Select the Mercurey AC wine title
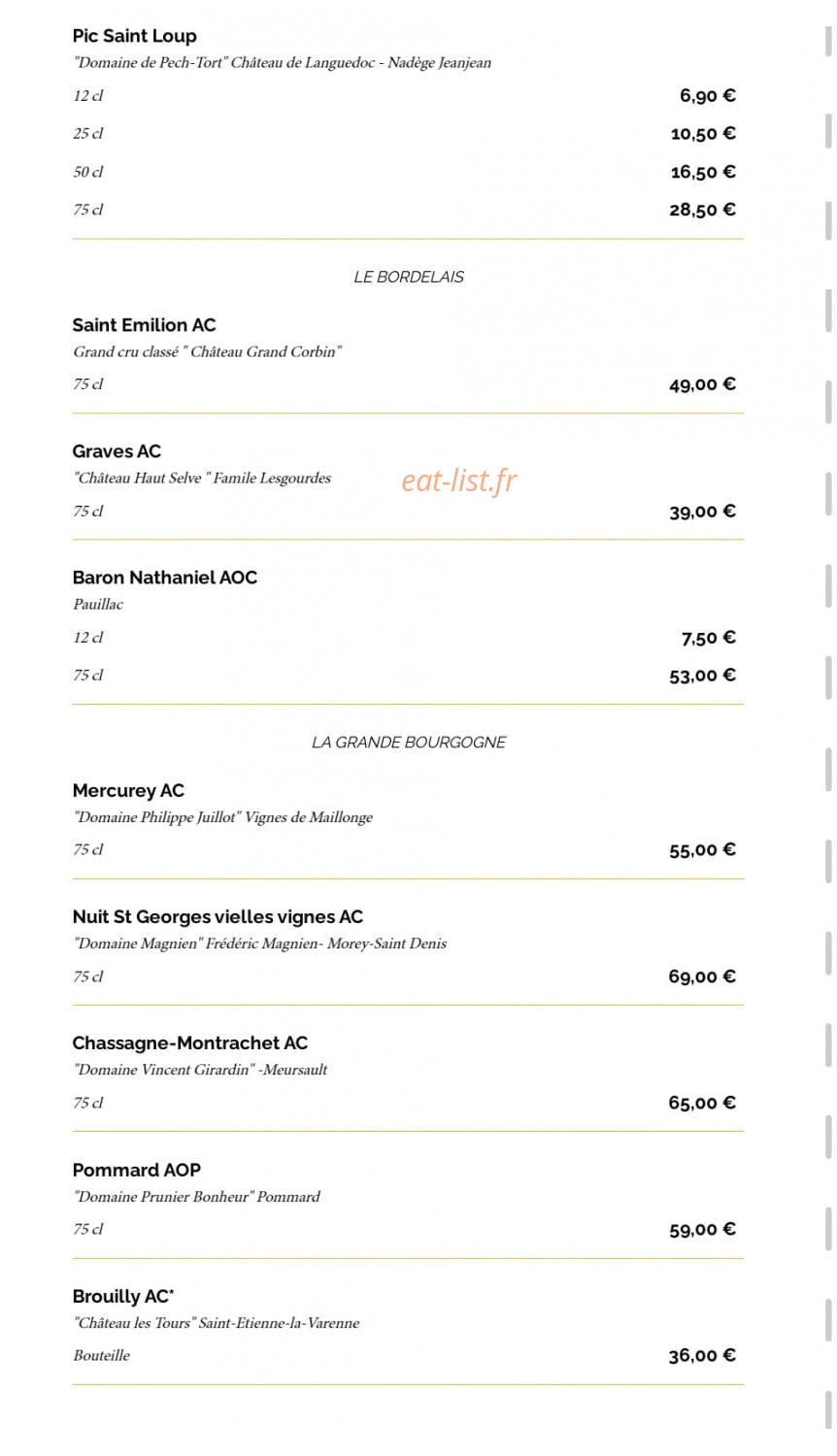The width and height of the screenshot is (837, 1456). tap(128, 791)
